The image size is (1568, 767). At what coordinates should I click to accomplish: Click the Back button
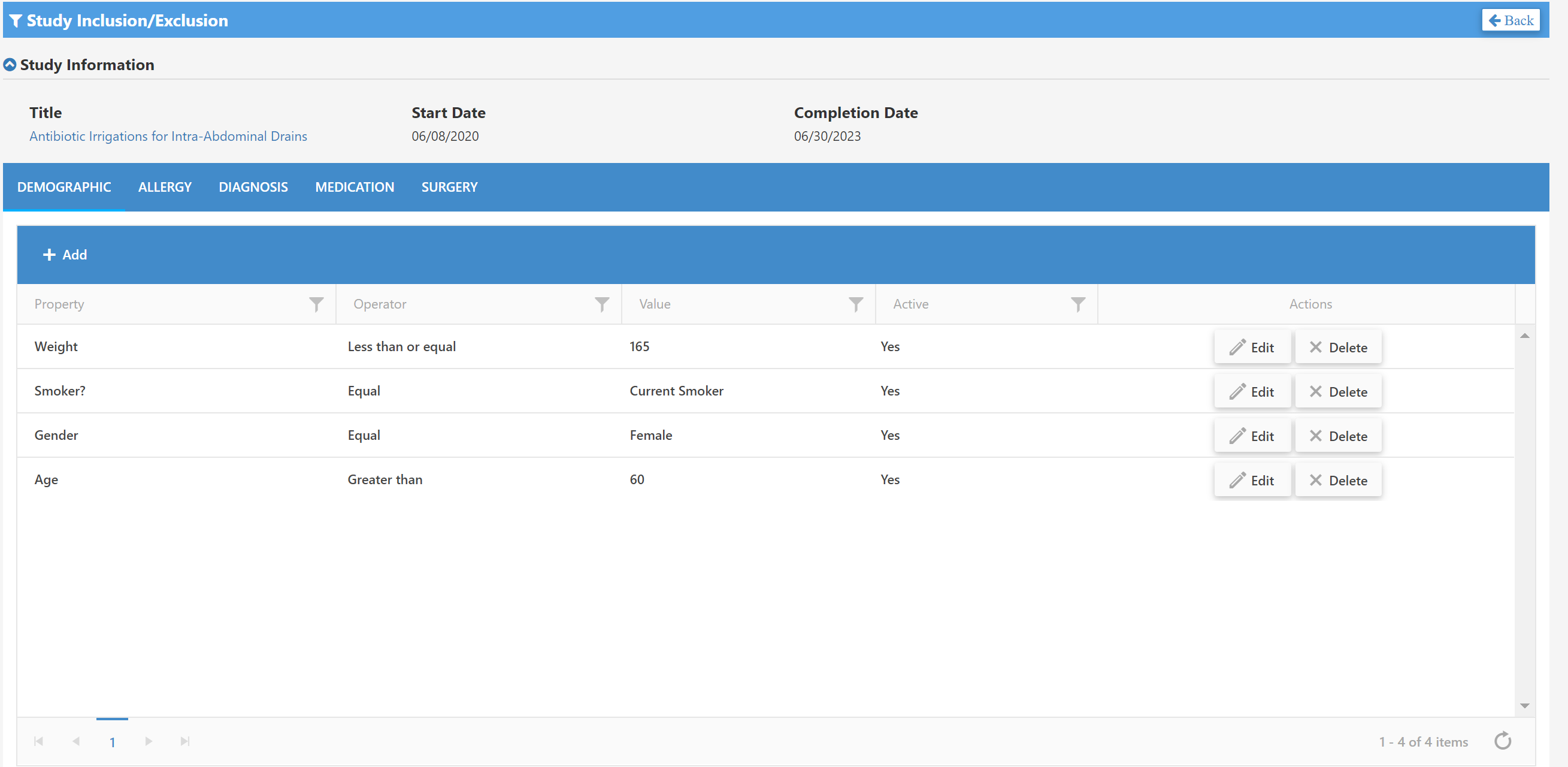tap(1510, 20)
